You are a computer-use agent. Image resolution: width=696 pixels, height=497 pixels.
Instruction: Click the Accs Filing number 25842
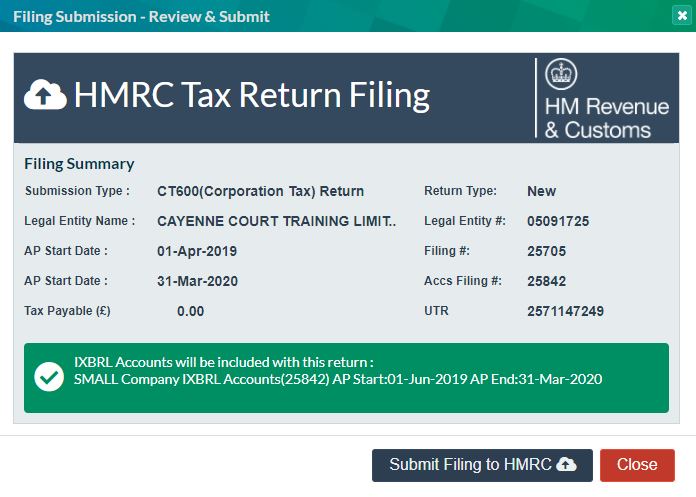[547, 281]
